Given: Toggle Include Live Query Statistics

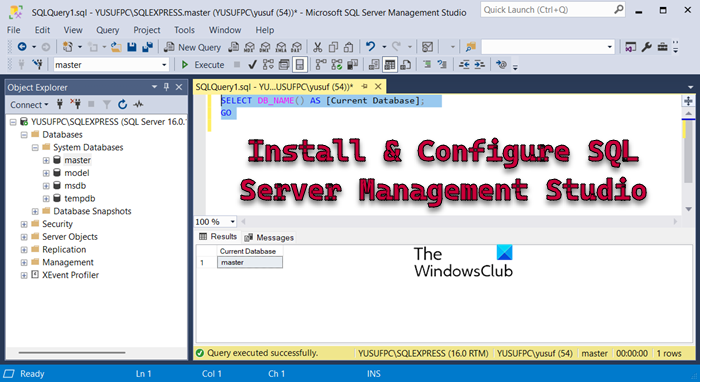Looking at the screenshot, I should [x=337, y=64].
